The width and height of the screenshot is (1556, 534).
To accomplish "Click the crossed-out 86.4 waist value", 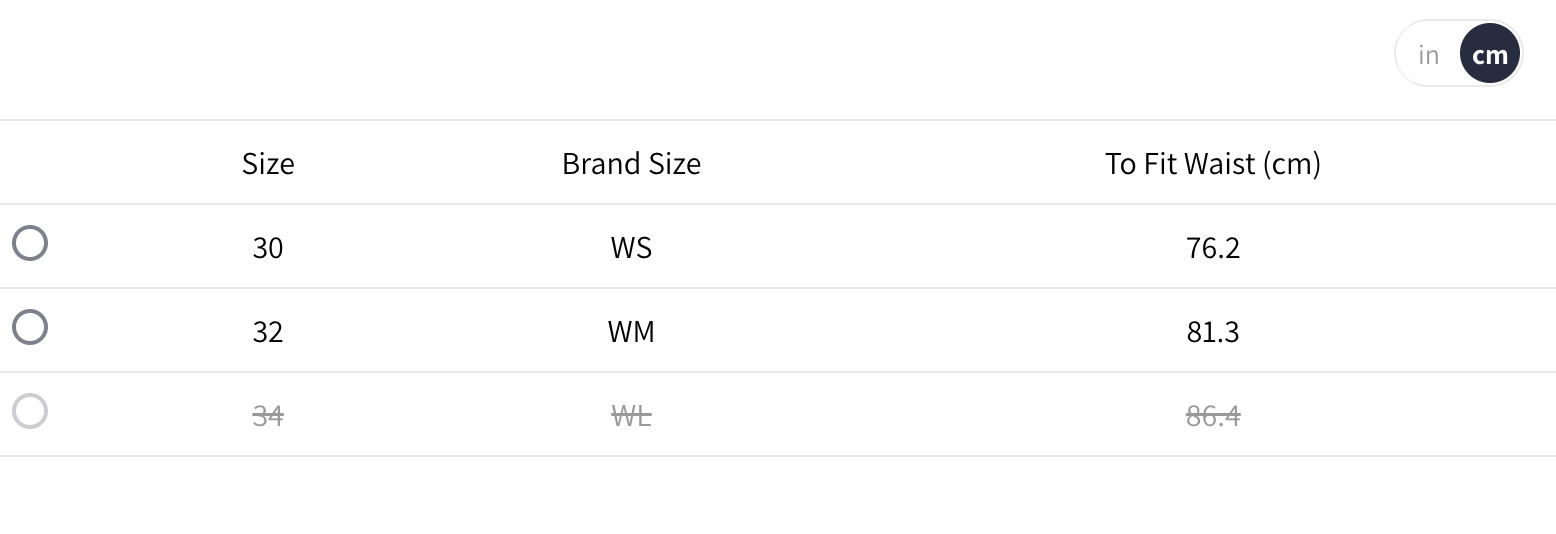I will [1212, 415].
